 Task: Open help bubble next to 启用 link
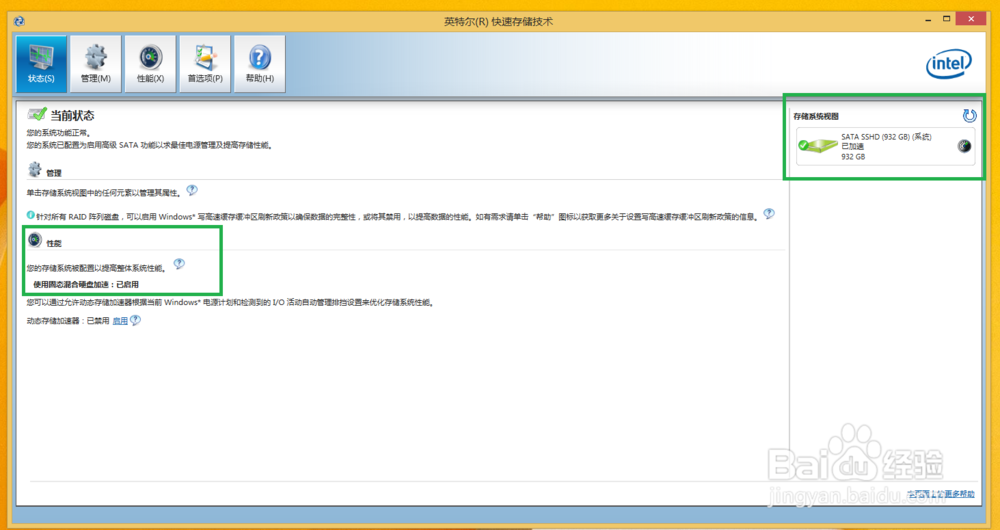(x=135, y=320)
